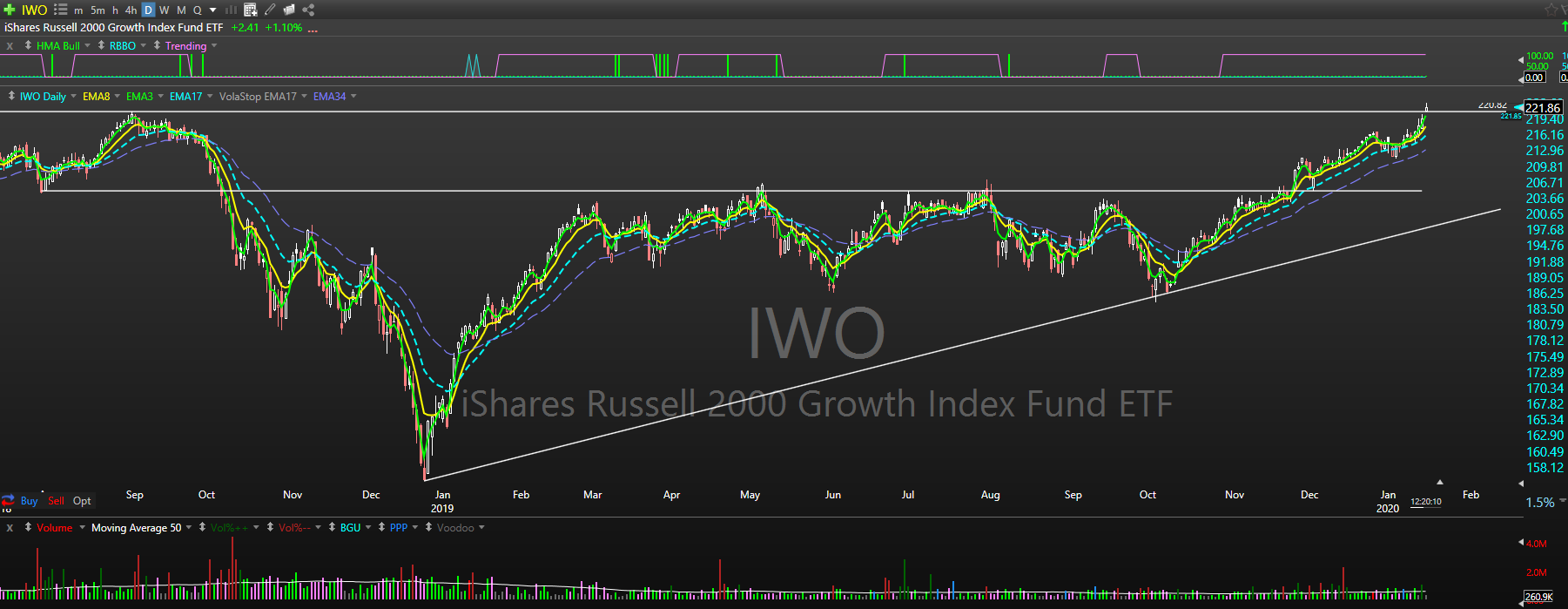
Task: Open the HMA Bull indicator dropdown
Action: (87, 45)
